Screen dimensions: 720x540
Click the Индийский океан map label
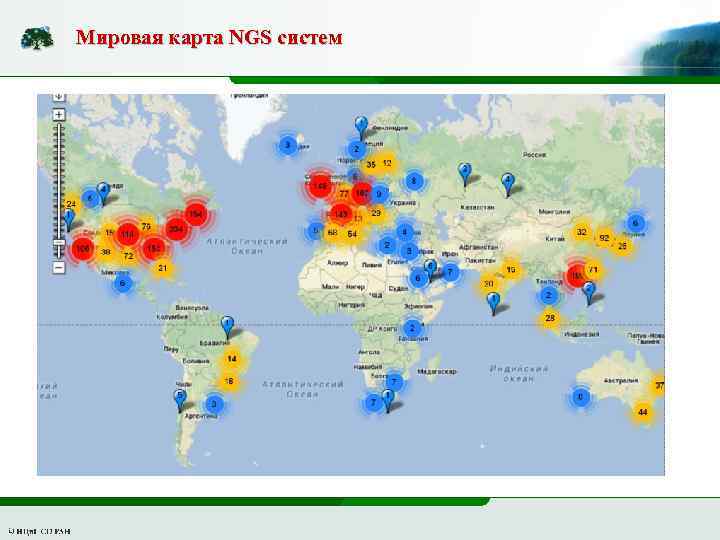pos(519,373)
